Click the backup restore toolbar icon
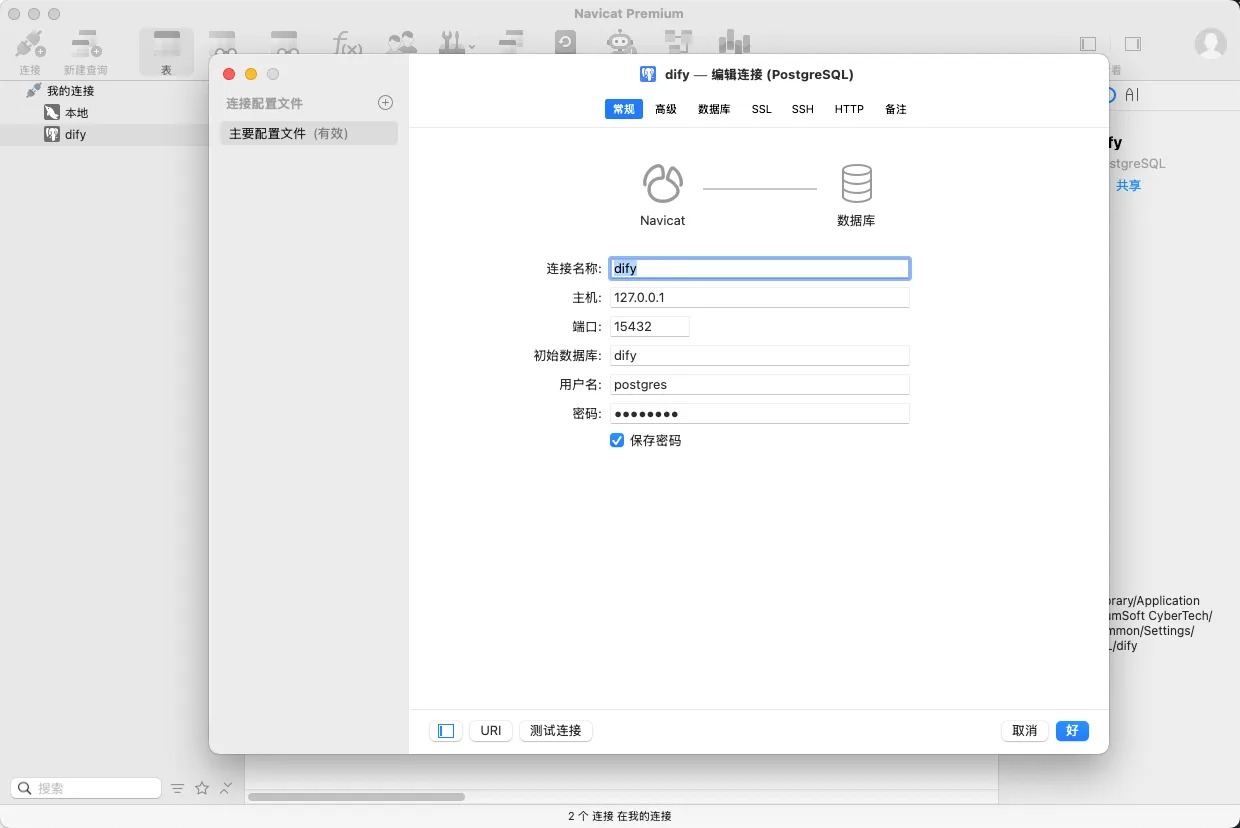This screenshot has height=828, width=1240. tap(566, 43)
